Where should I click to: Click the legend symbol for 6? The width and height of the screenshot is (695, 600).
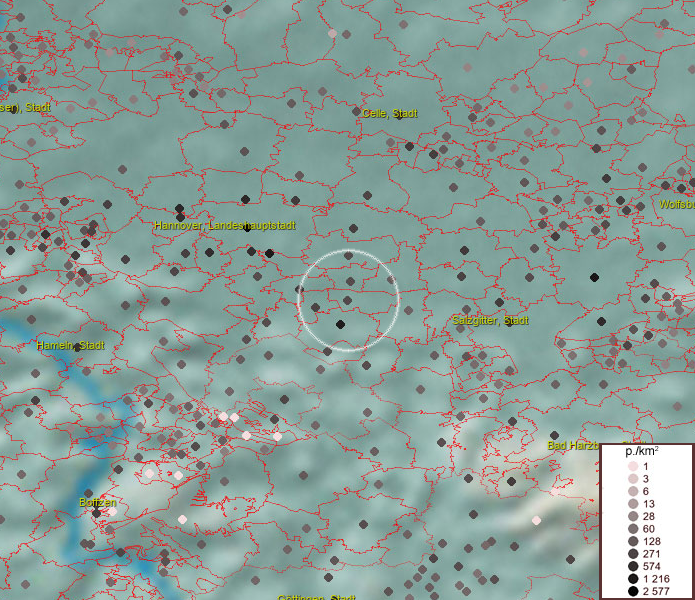click(x=633, y=492)
